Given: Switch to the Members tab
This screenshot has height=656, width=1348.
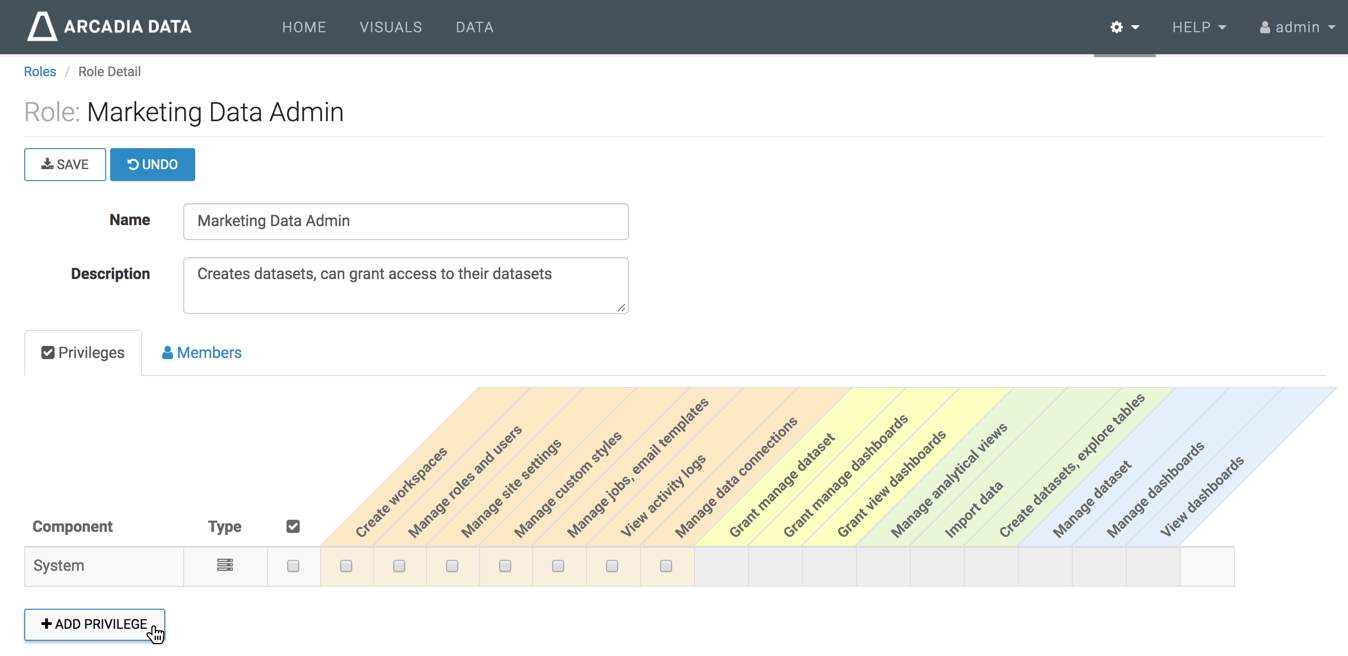Looking at the screenshot, I should (202, 353).
